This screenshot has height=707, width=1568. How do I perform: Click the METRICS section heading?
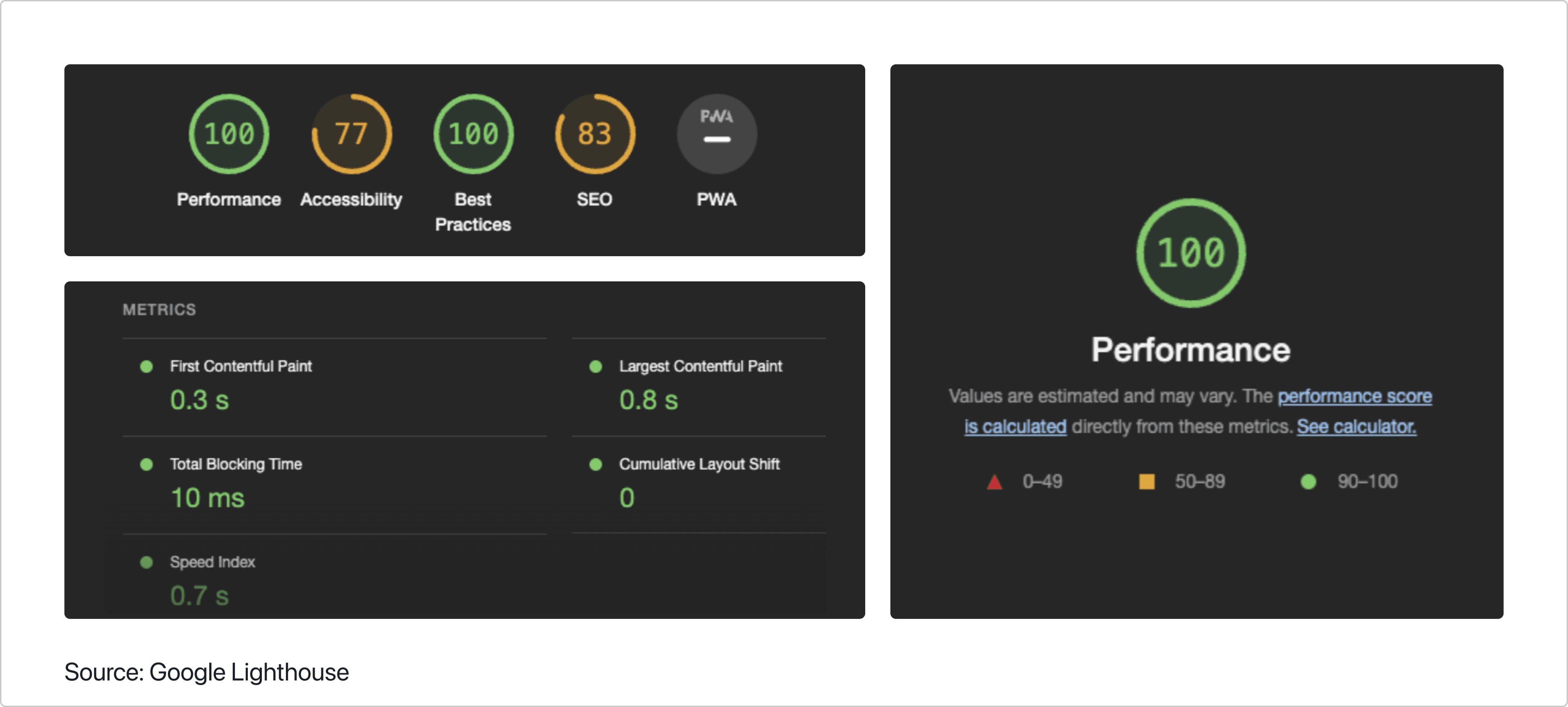[x=159, y=310]
